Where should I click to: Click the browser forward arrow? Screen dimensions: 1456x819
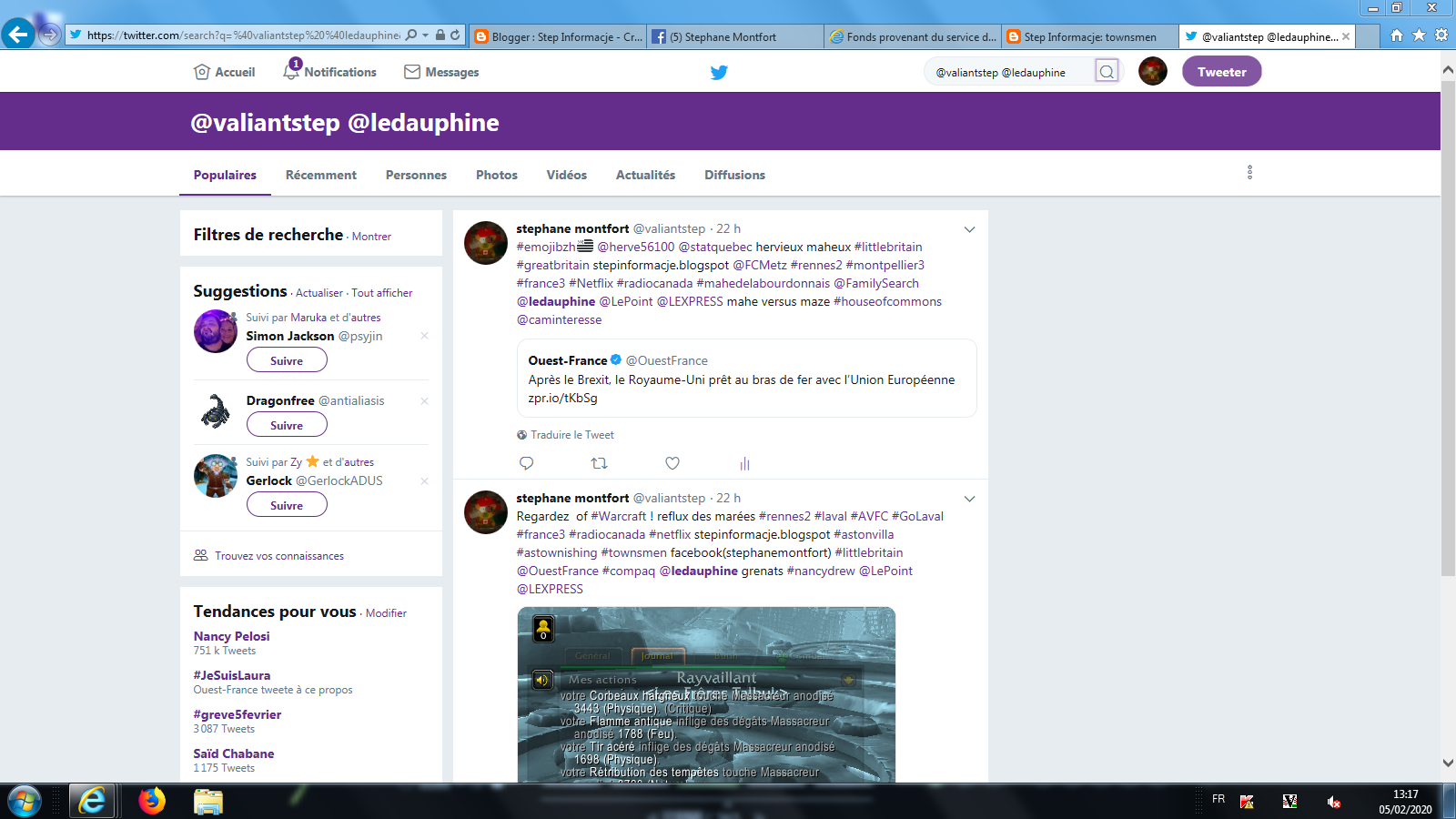coord(50,35)
